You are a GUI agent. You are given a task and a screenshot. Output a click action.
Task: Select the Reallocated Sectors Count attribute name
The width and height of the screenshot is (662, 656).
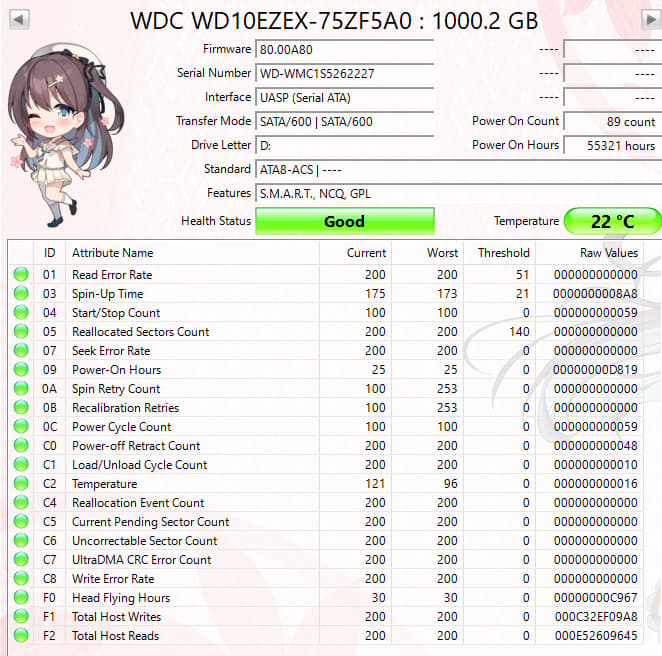tap(141, 331)
